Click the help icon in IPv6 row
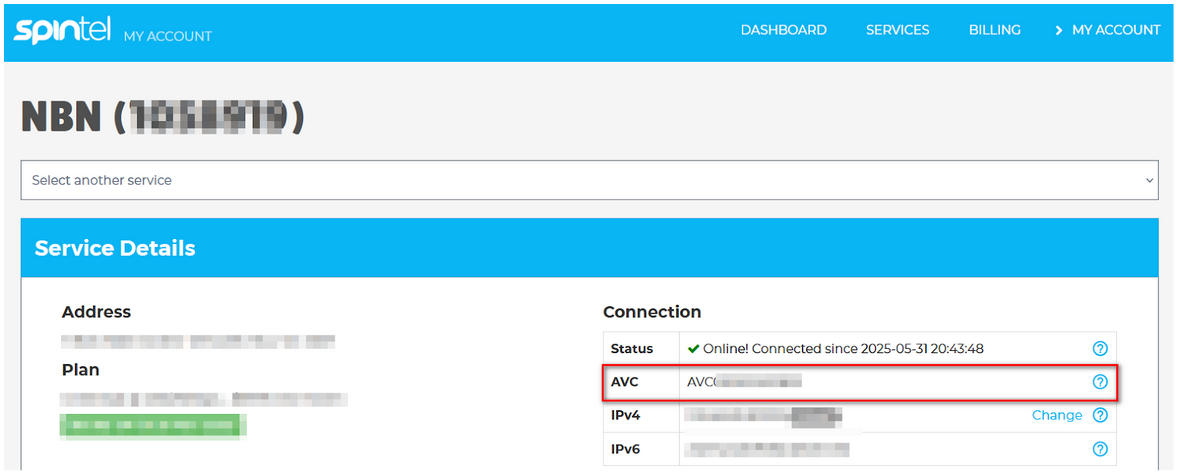 pyautogui.click(x=1100, y=449)
